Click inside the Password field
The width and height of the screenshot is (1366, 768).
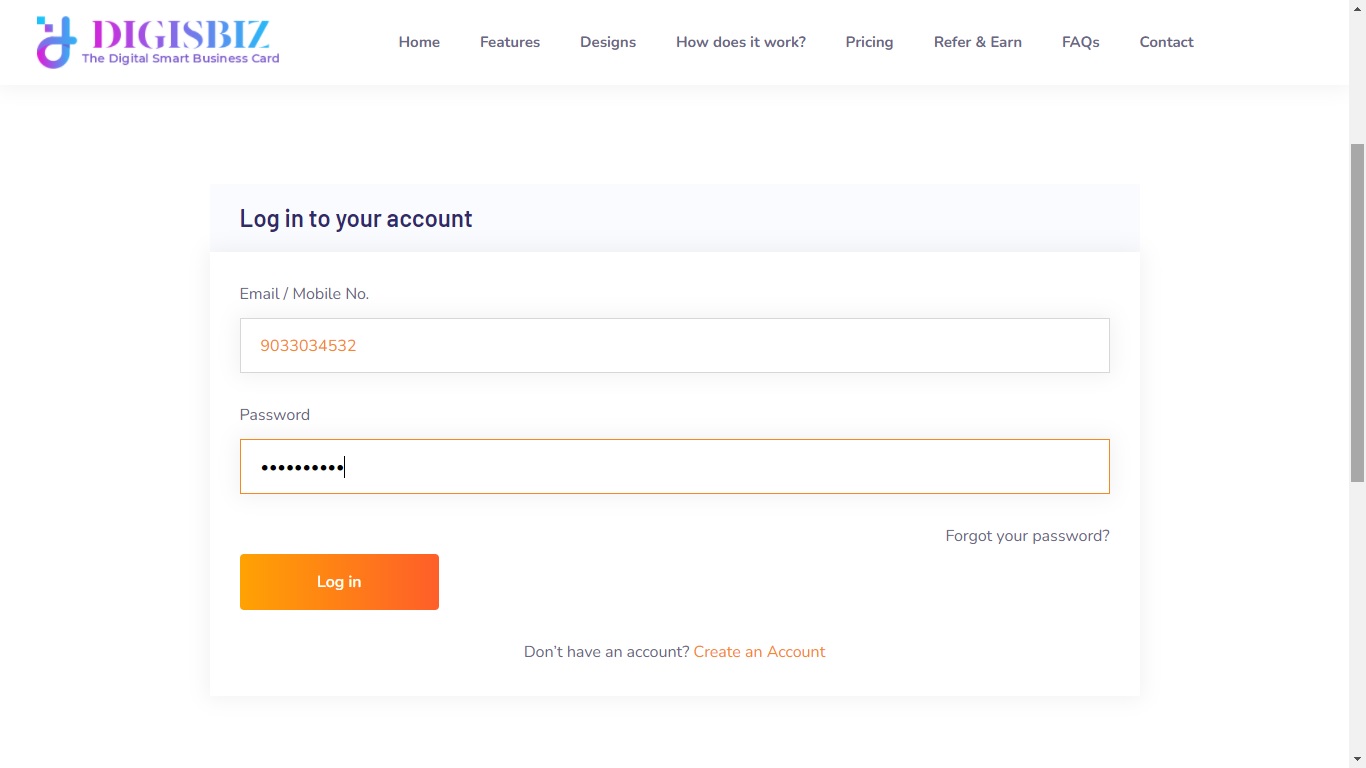tap(674, 467)
